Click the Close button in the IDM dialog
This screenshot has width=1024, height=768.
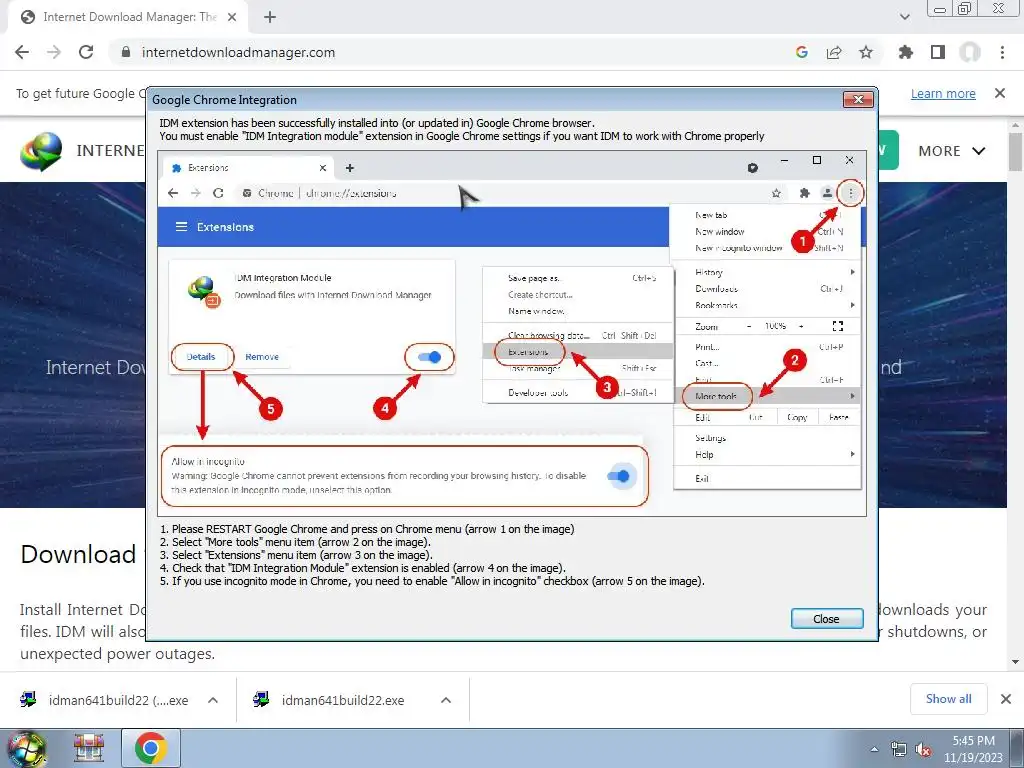pyautogui.click(x=827, y=618)
